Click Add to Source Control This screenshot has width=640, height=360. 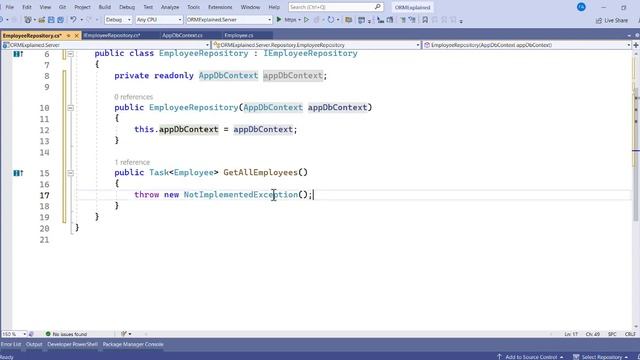pyautogui.click(x=530, y=357)
